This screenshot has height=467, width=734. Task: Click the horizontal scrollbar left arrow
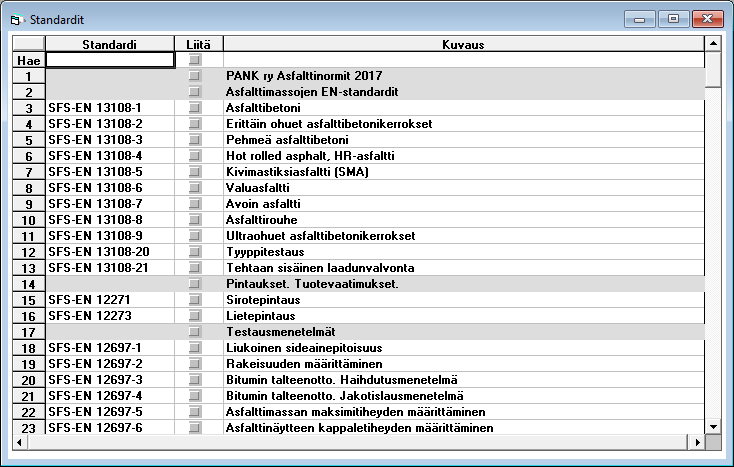click(19, 442)
